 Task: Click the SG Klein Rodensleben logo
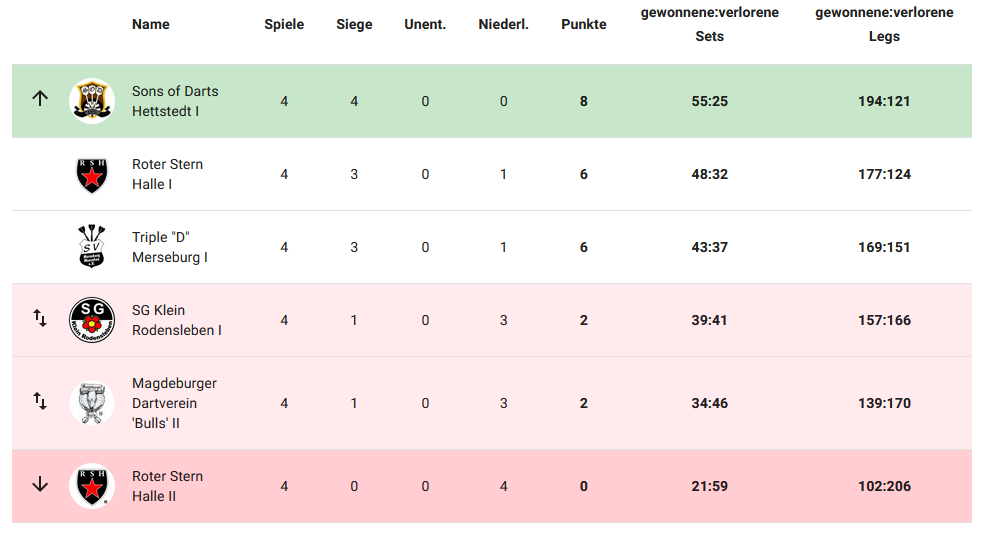tap(92, 320)
